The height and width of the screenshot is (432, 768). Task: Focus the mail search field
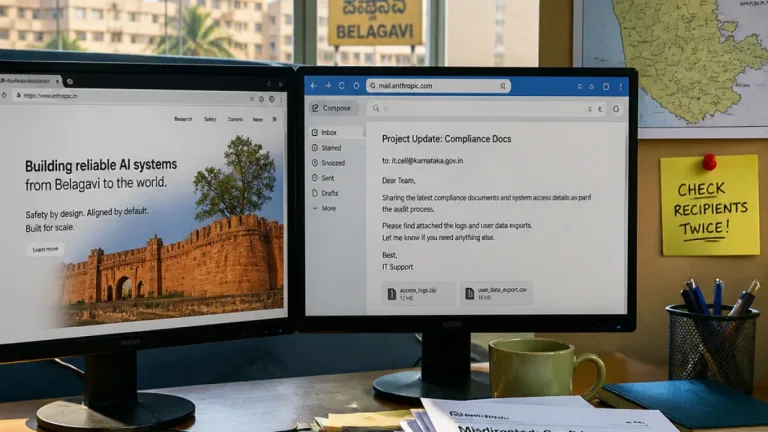(x=485, y=109)
